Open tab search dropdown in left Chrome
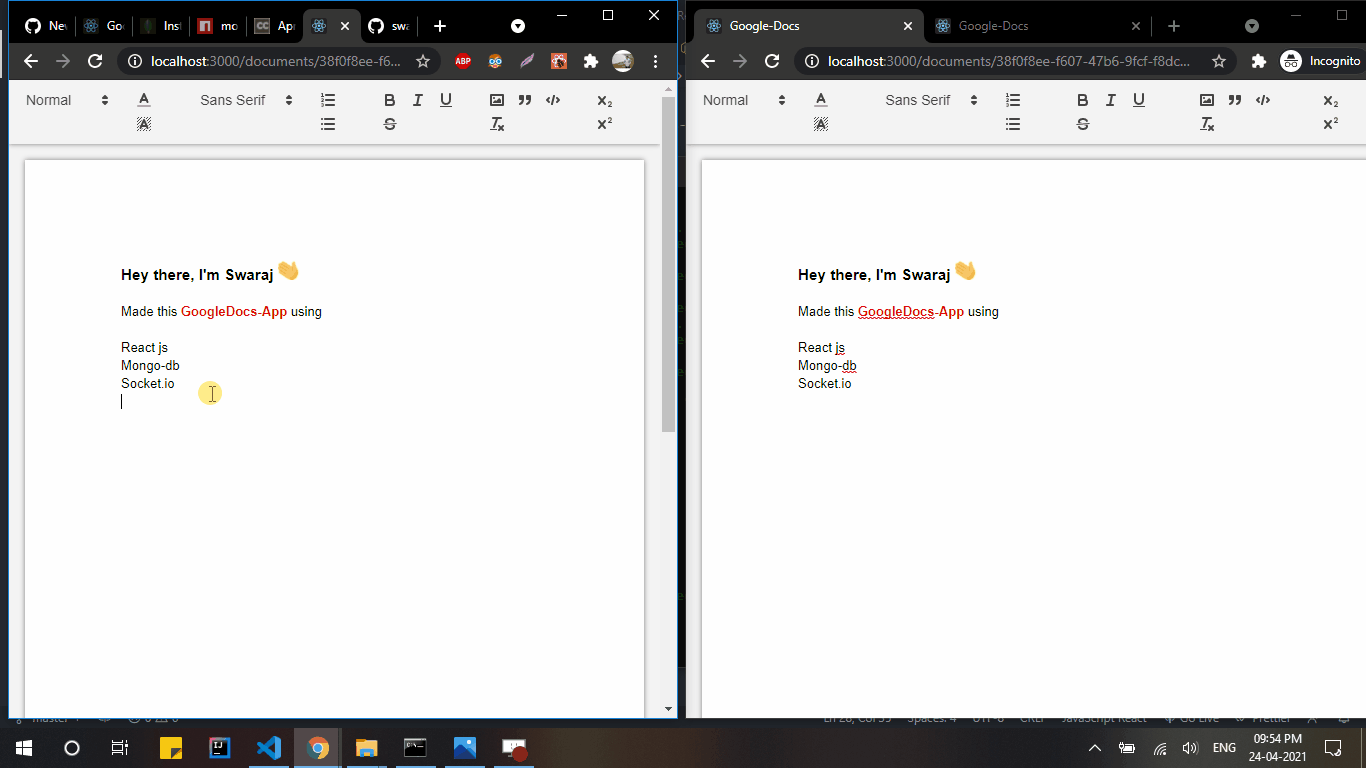The width and height of the screenshot is (1366, 768). coord(518,26)
